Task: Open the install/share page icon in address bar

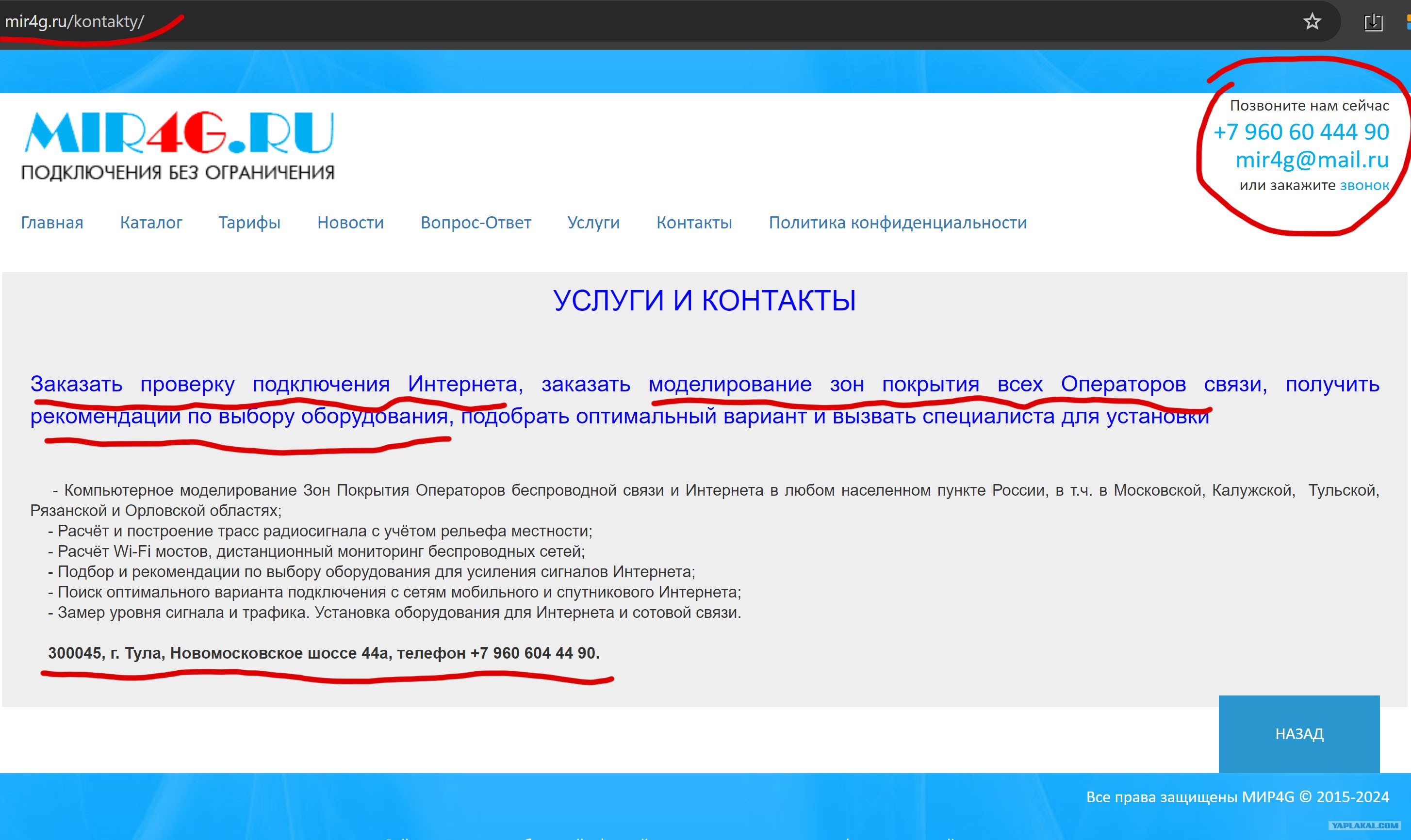Action: 1373,23
